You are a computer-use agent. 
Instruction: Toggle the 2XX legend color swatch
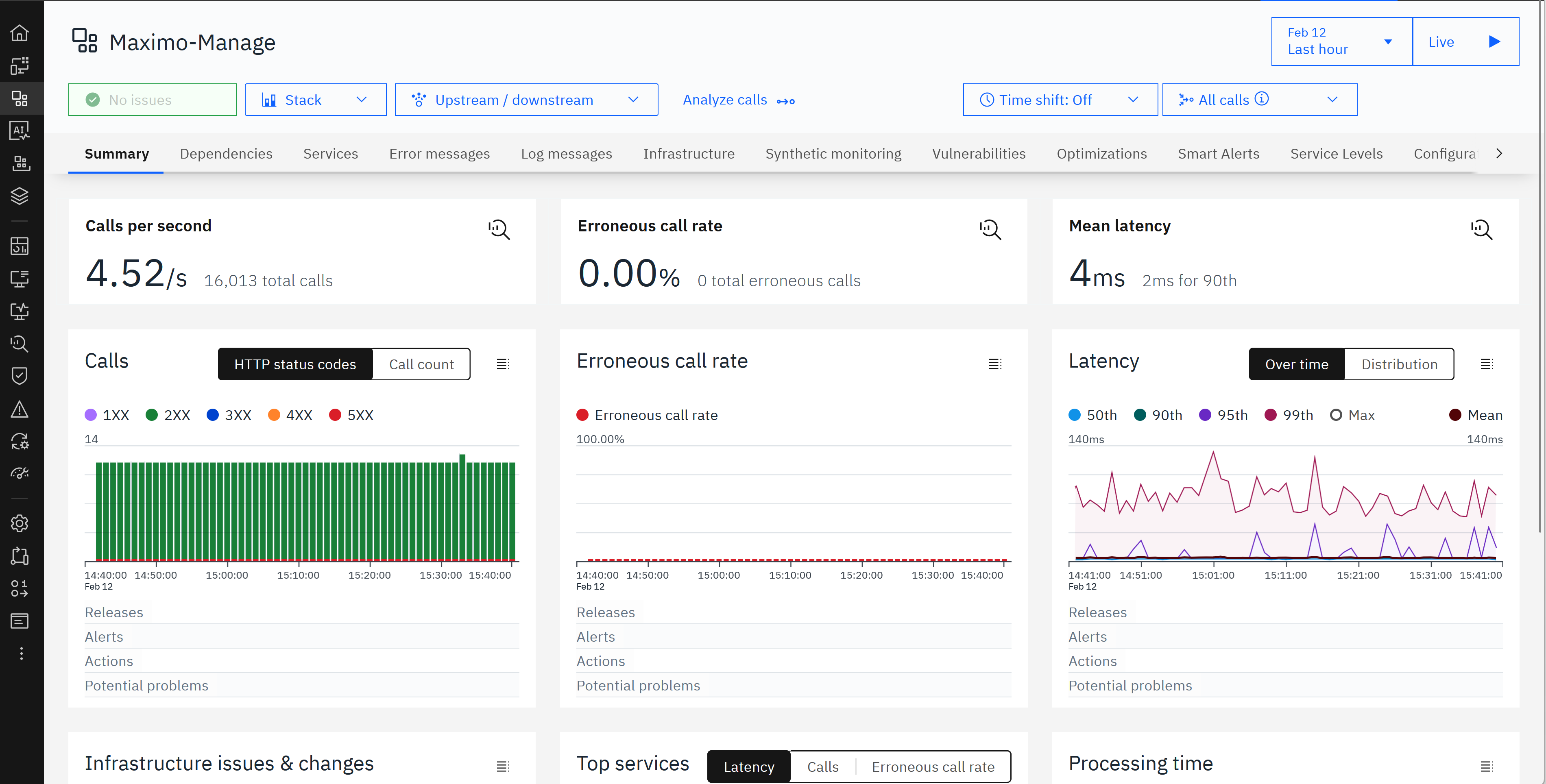(x=151, y=415)
